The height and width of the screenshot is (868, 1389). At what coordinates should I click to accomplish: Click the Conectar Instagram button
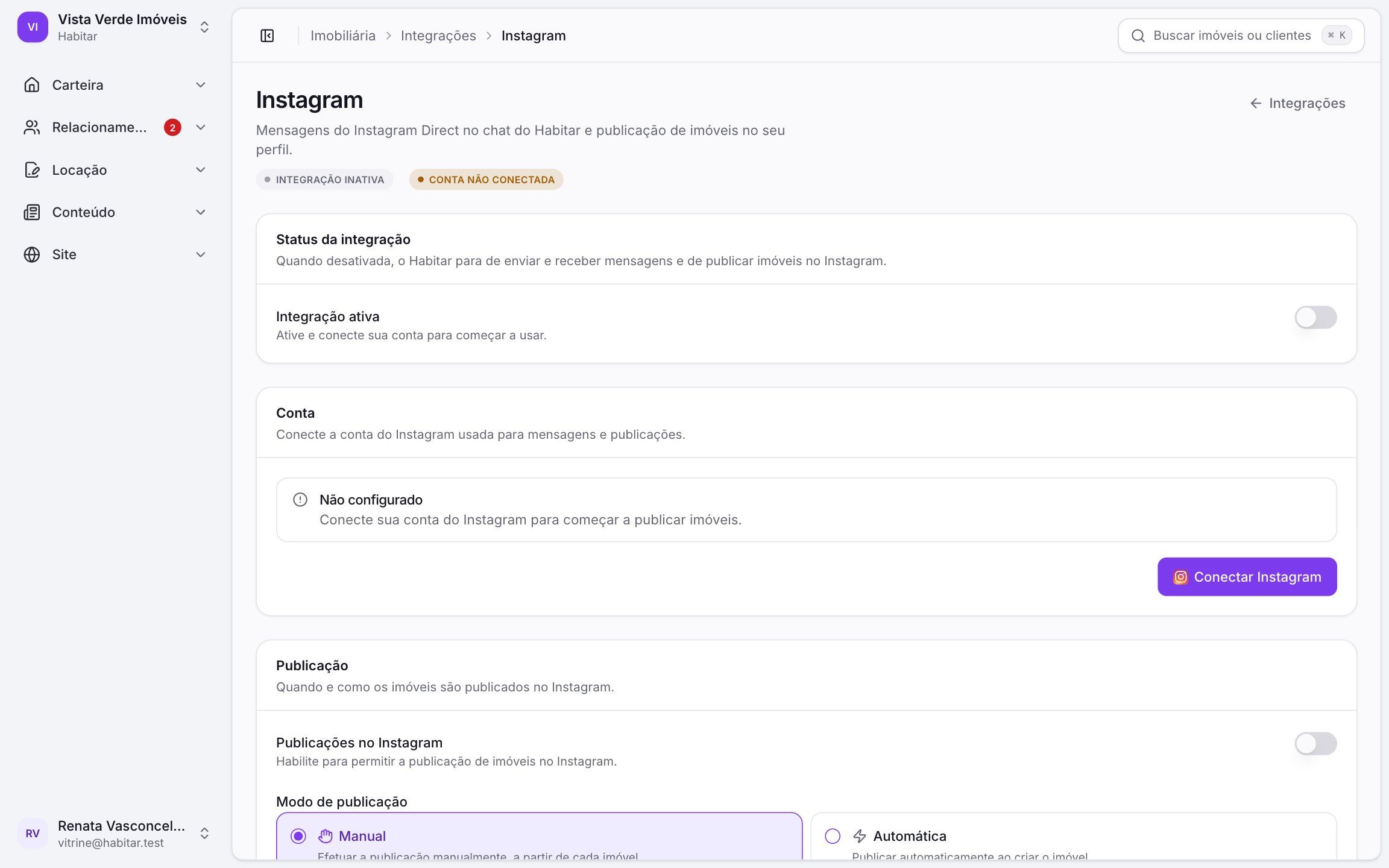coord(1247,577)
